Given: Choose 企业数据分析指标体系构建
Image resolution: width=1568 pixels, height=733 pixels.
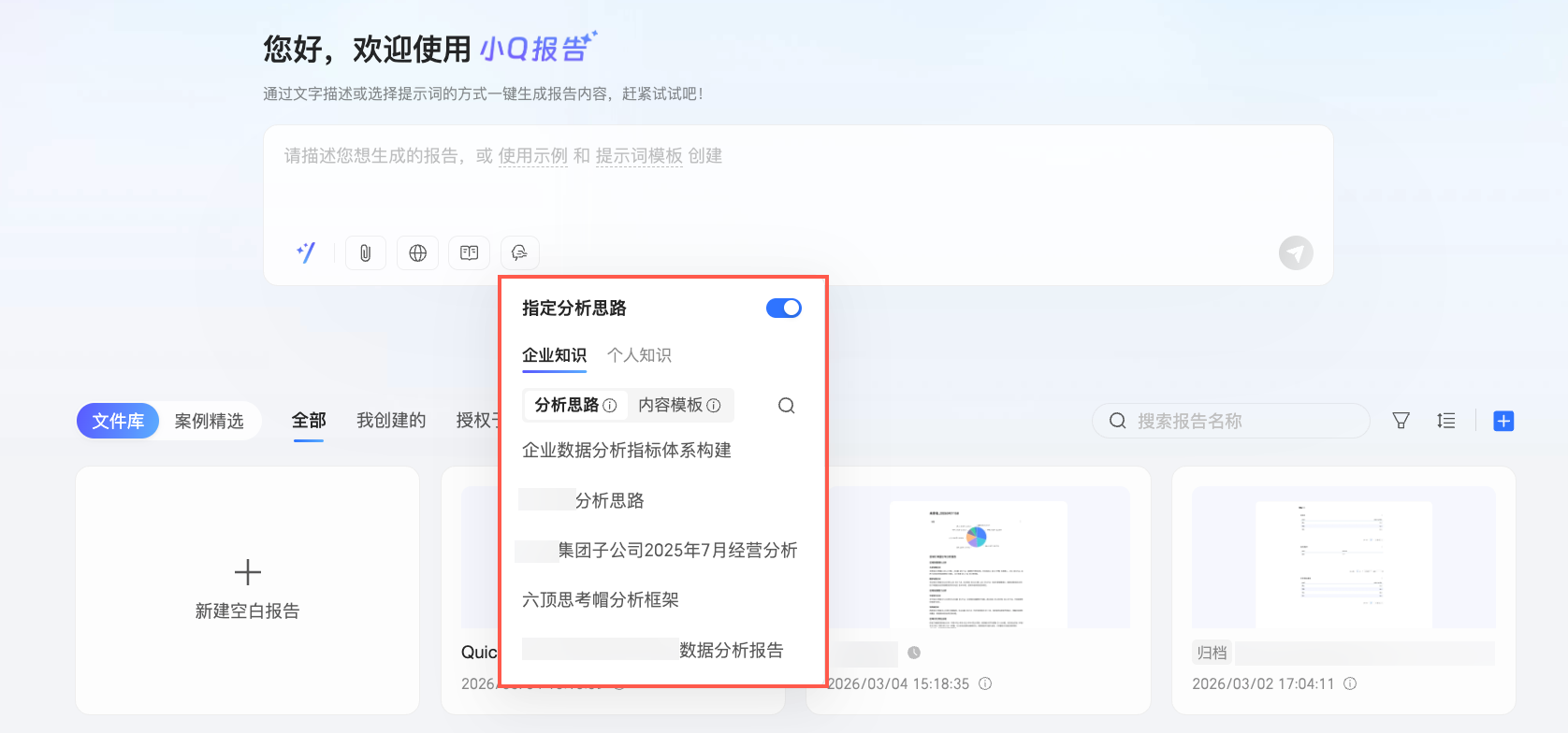Looking at the screenshot, I should coord(627,451).
